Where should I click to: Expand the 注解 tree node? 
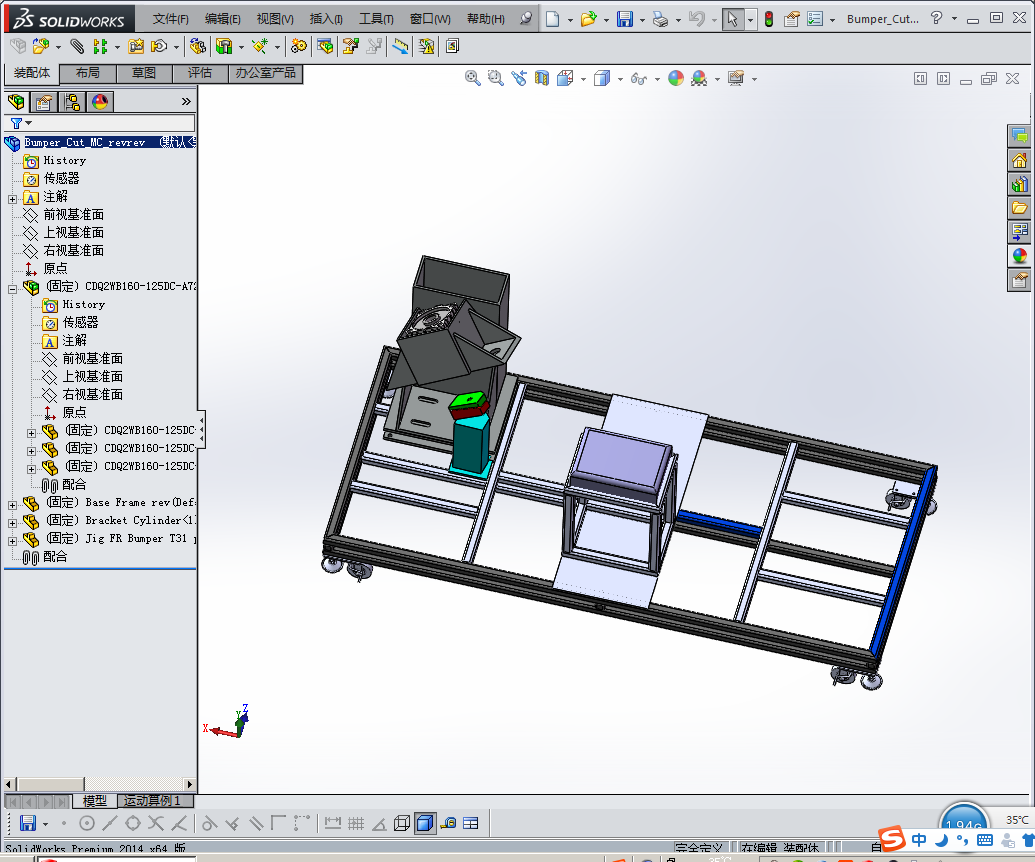[12, 199]
